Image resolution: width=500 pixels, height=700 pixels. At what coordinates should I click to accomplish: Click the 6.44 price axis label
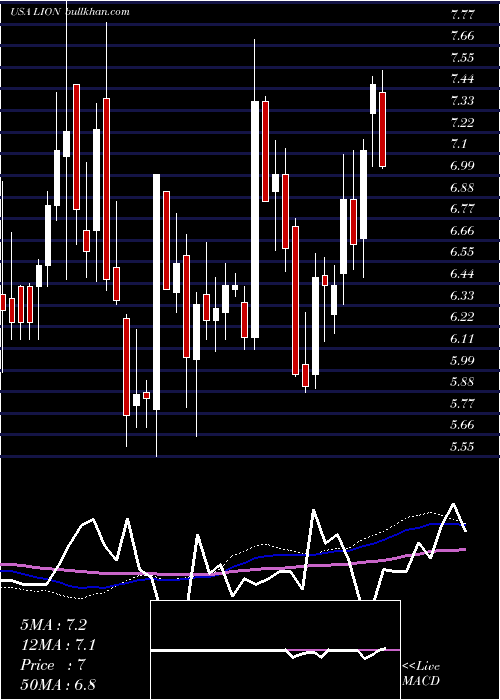pos(462,274)
